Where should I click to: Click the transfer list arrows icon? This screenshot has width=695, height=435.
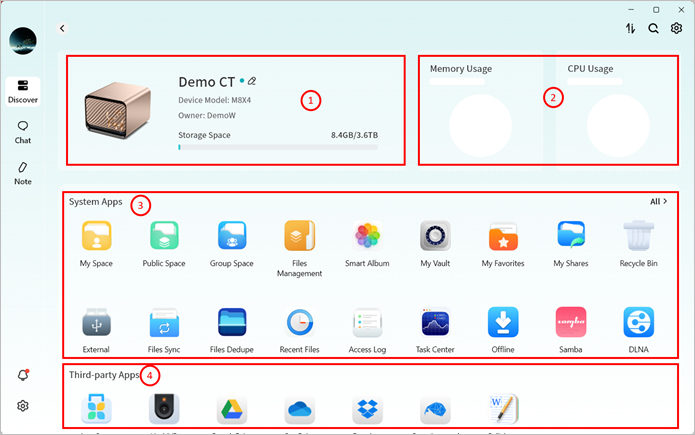(630, 29)
